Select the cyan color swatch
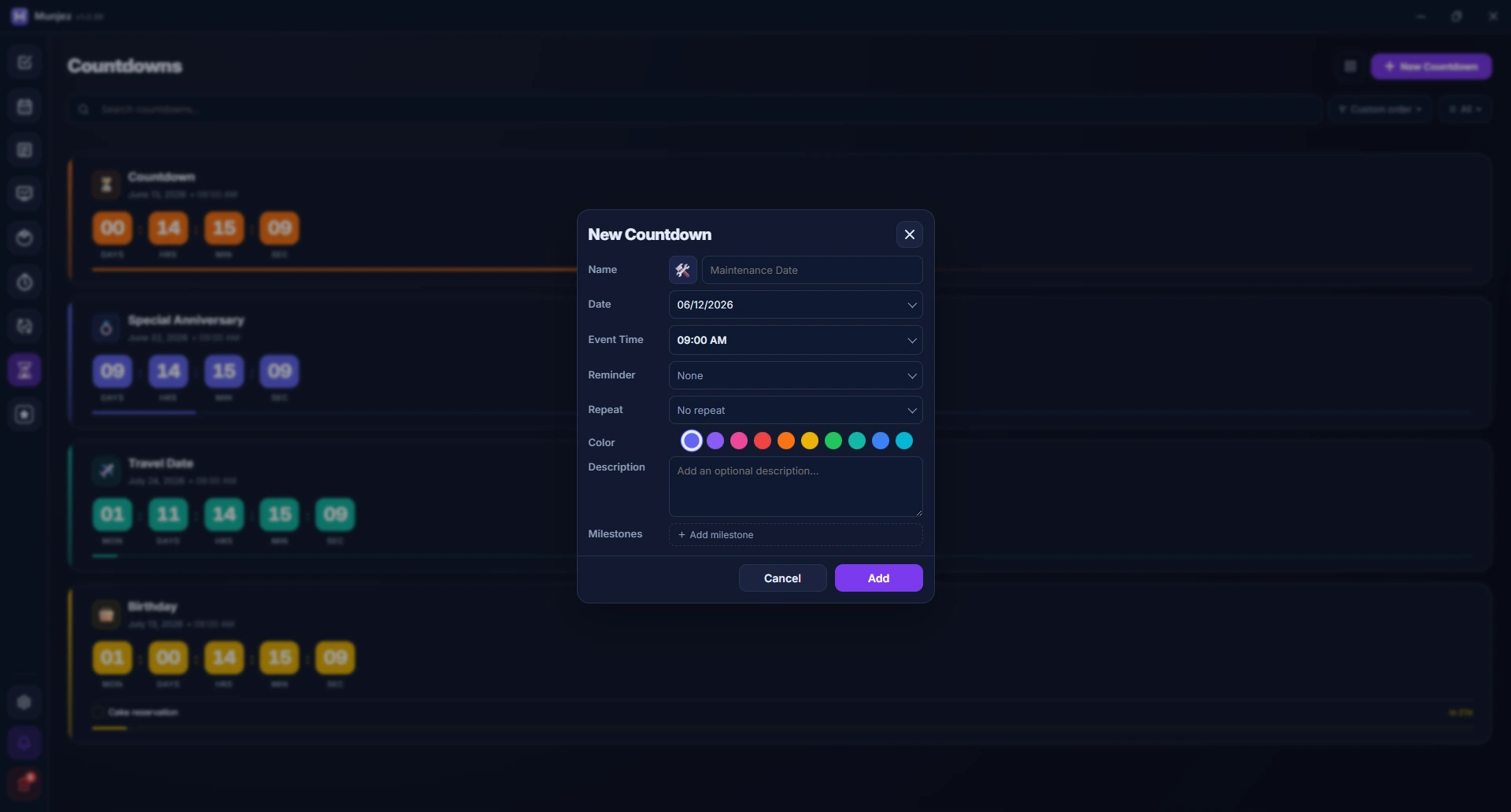Viewport: 1511px width, 812px height. (903, 441)
